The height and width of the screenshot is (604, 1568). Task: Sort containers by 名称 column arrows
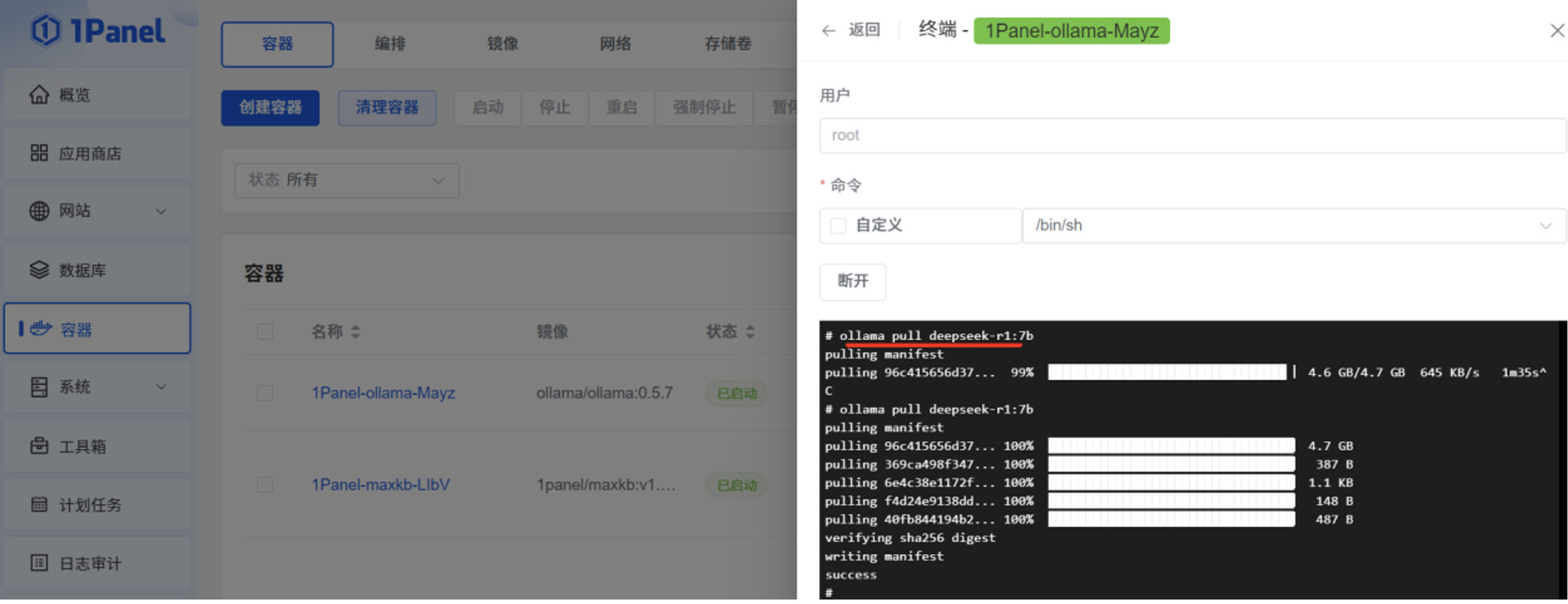355,332
